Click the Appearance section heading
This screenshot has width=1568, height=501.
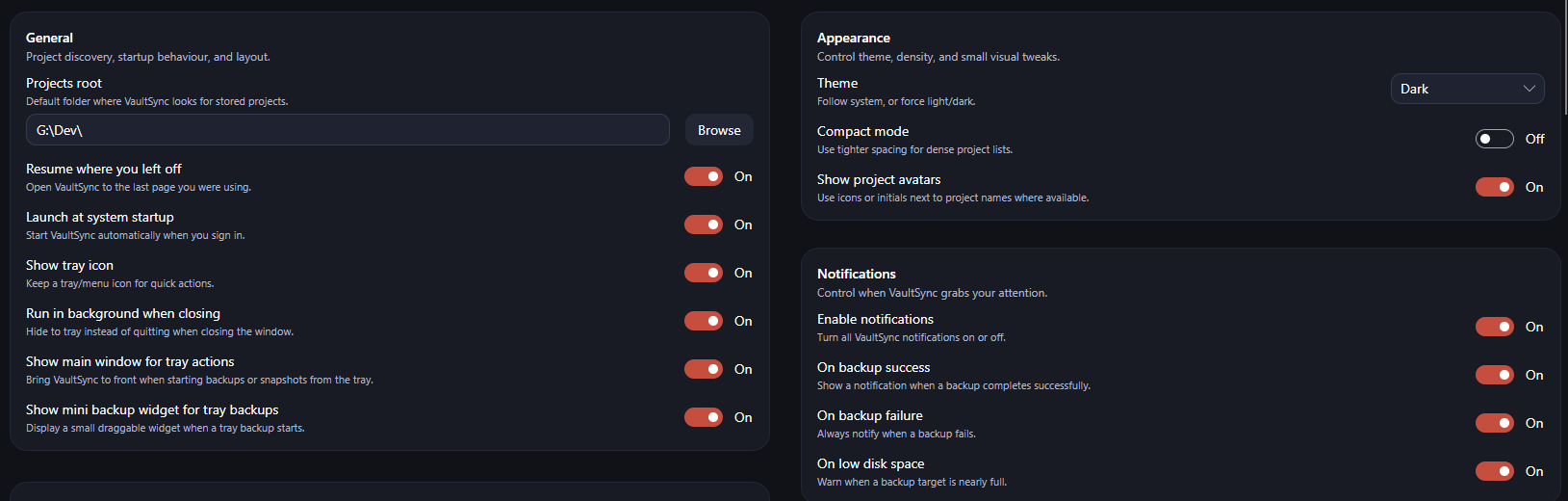coord(853,38)
